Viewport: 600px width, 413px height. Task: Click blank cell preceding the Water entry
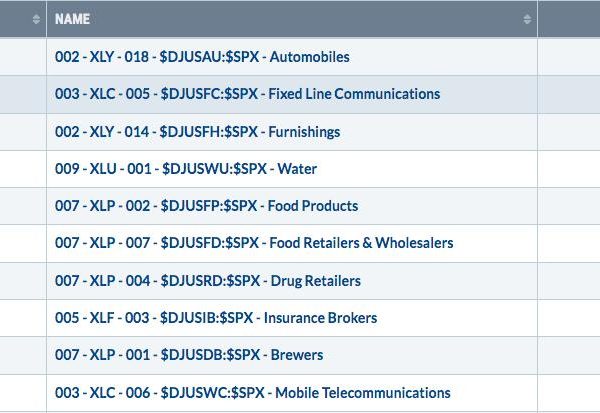coord(23,169)
